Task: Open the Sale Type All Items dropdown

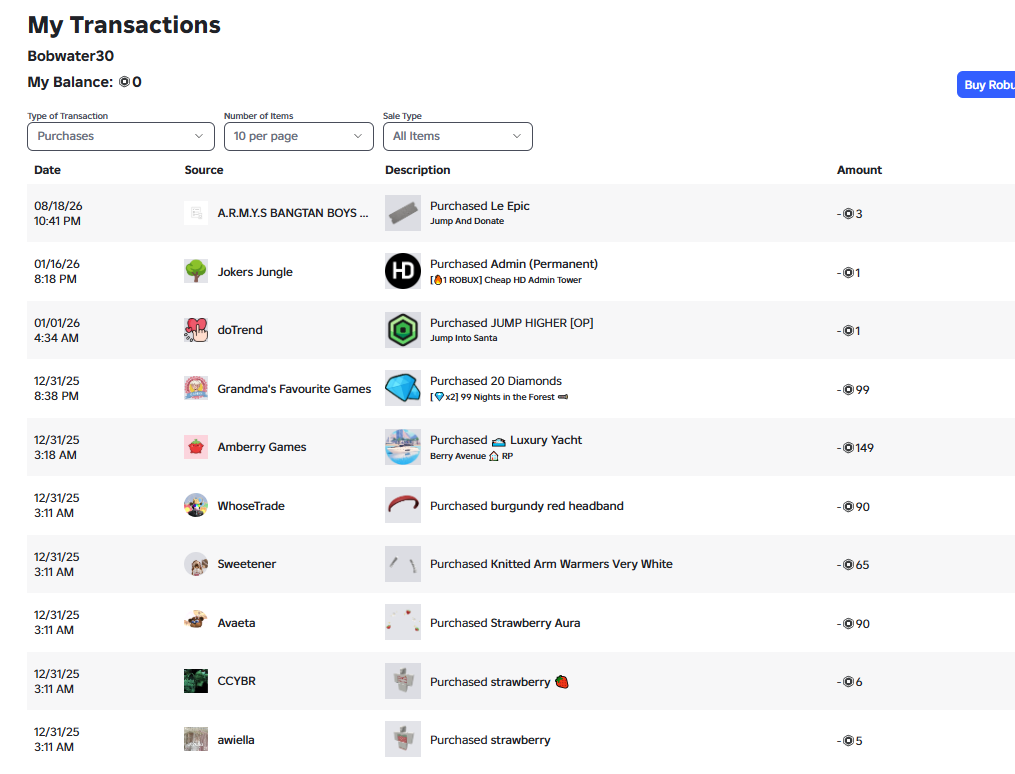Action: (x=458, y=137)
